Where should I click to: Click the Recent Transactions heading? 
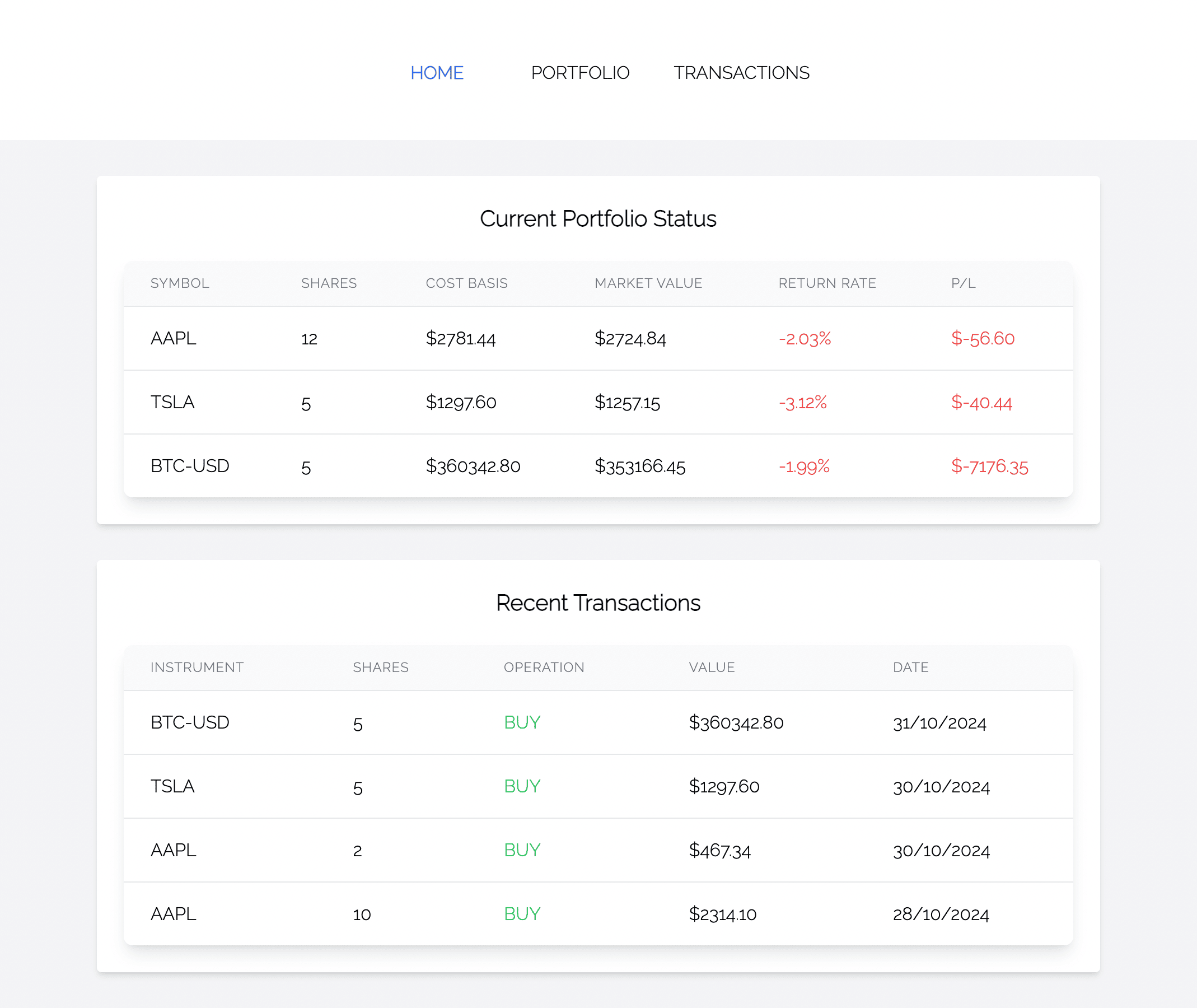coord(598,603)
